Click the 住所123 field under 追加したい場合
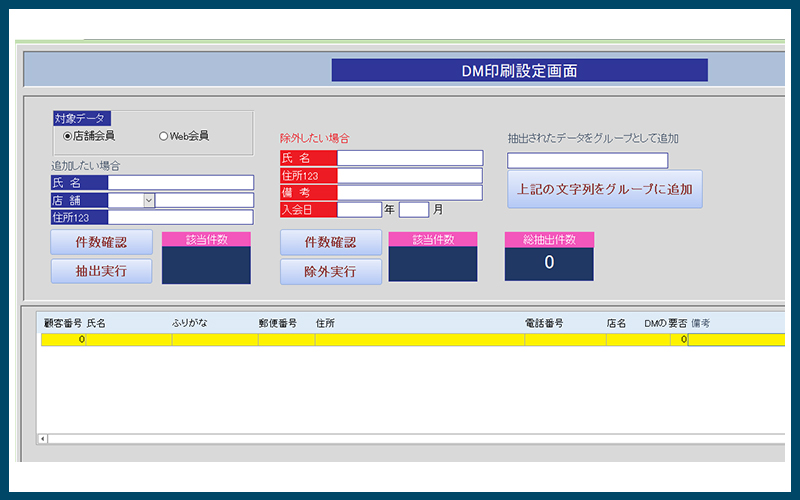This screenshot has height=500, width=800. pyautogui.click(x=181, y=217)
